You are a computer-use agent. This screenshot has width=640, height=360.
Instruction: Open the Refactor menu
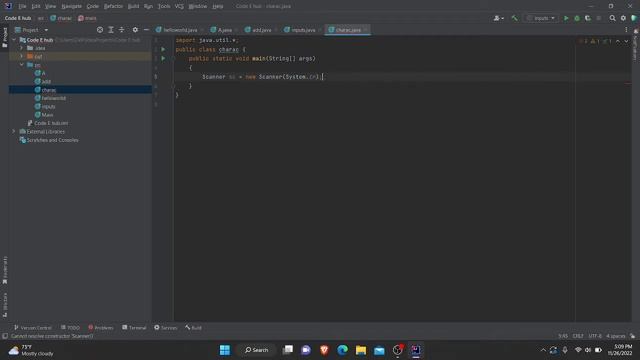click(113, 6)
